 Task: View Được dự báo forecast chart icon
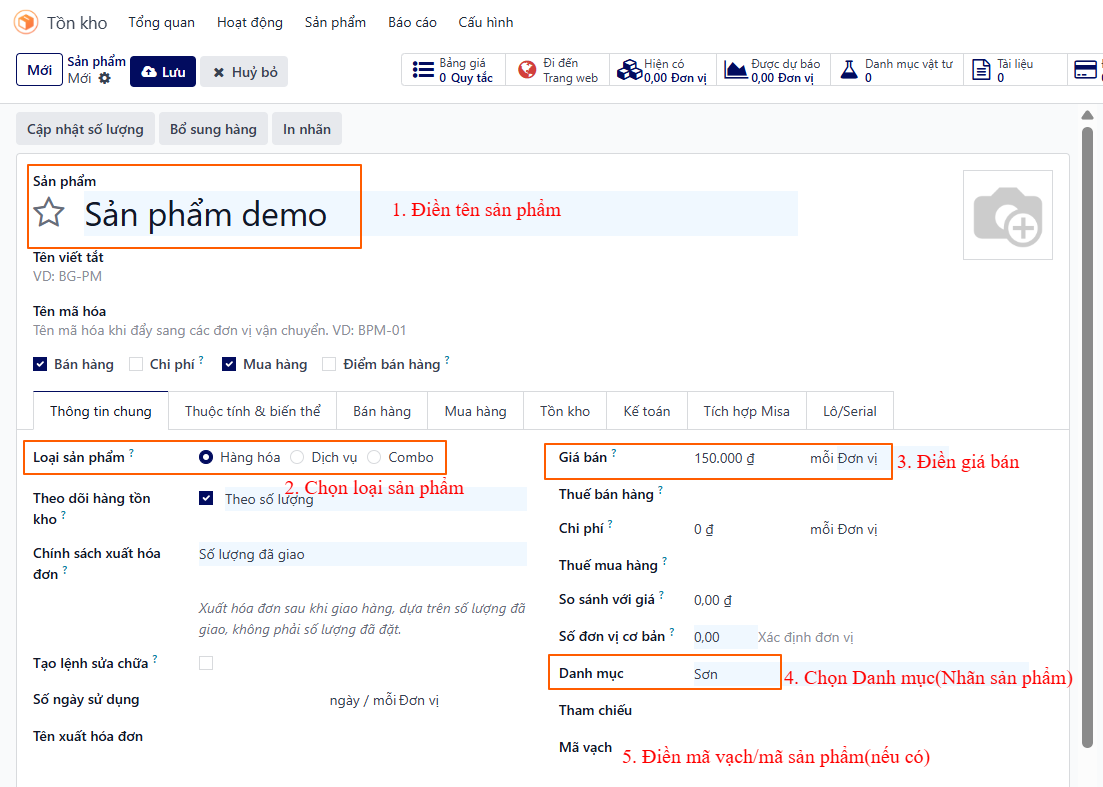point(736,70)
